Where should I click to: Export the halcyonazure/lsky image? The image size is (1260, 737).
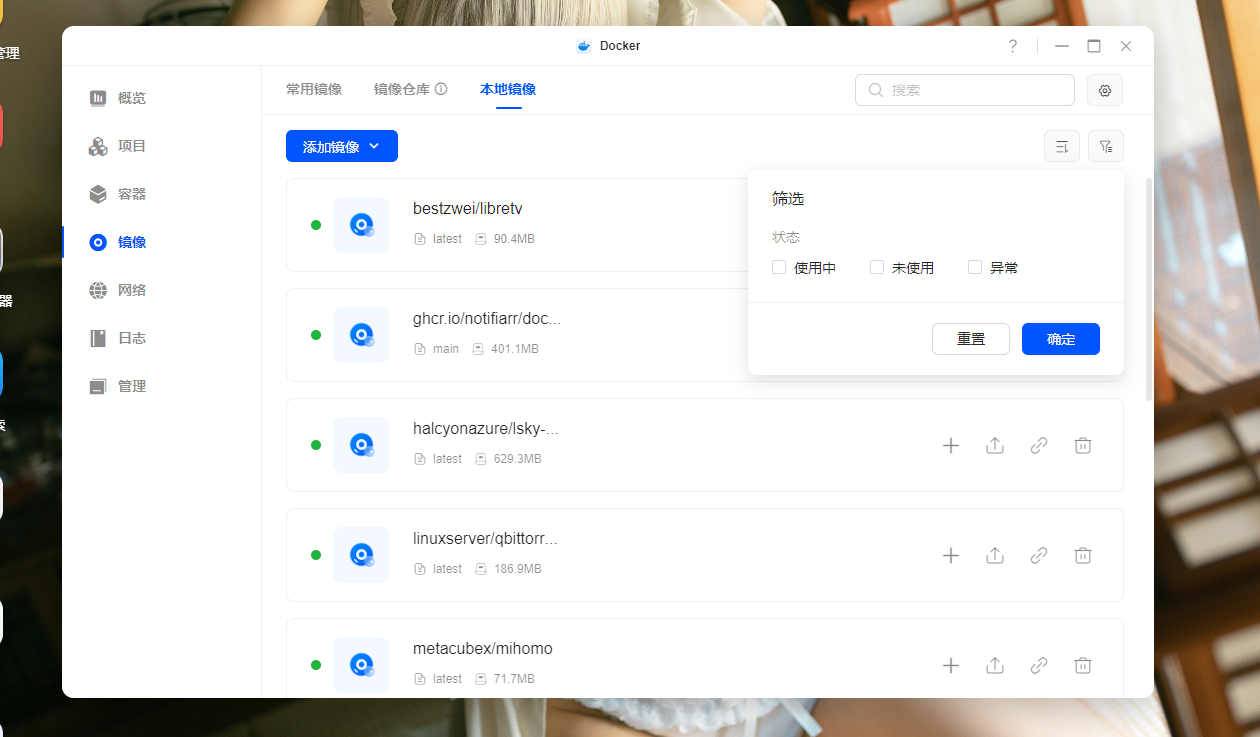[995, 445]
